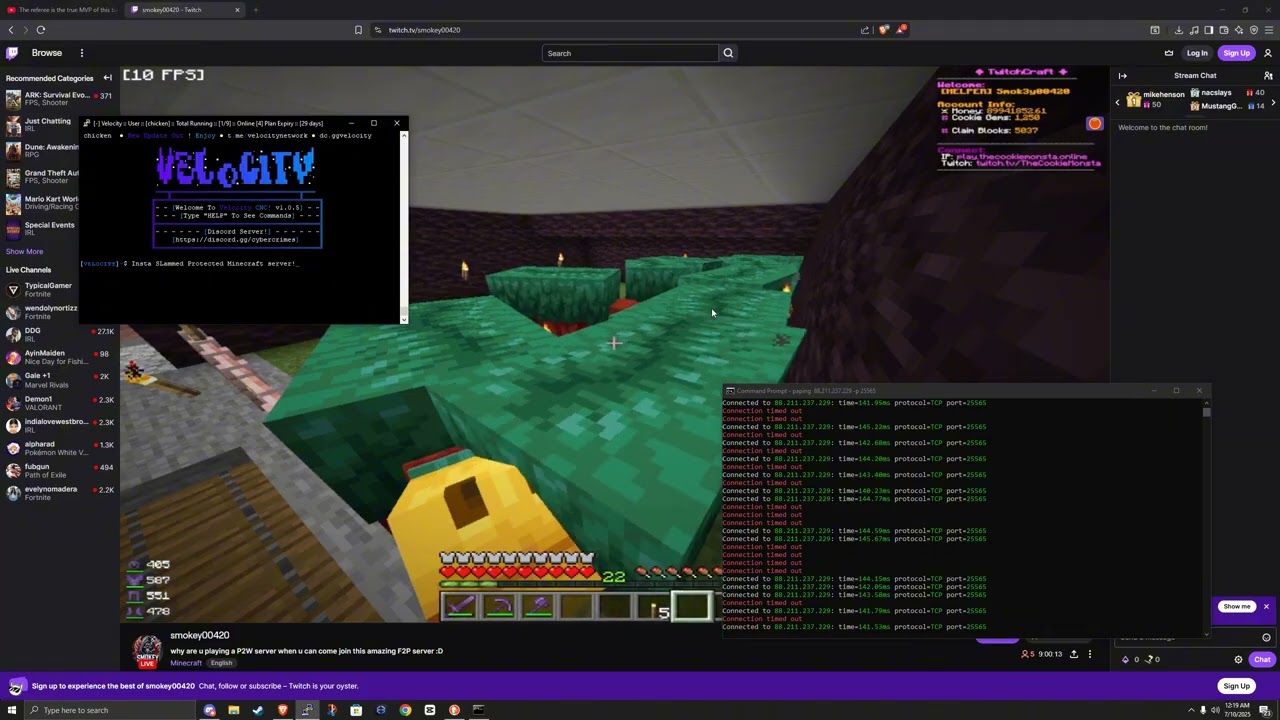Image resolution: width=1280 pixels, height=720 pixels.
Task: Open the user profile icon menu
Action: (x=1268, y=53)
